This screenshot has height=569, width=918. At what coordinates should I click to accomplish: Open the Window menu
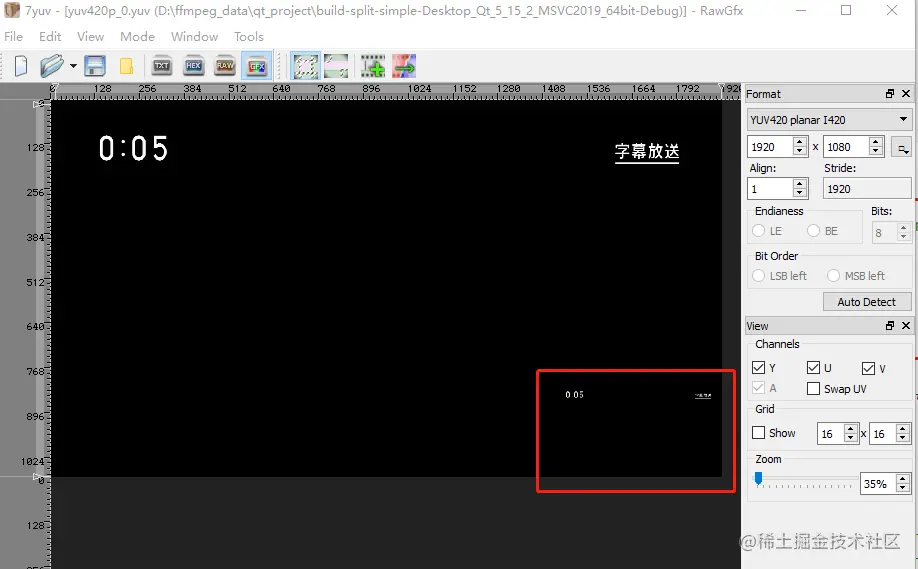pyautogui.click(x=194, y=36)
